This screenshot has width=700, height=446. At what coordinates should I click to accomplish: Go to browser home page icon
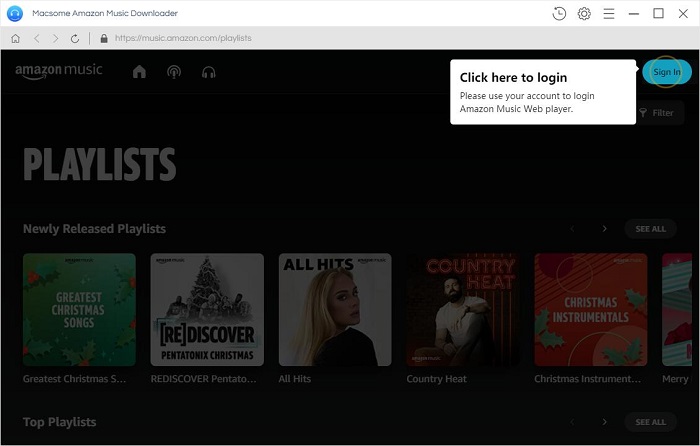click(x=15, y=38)
